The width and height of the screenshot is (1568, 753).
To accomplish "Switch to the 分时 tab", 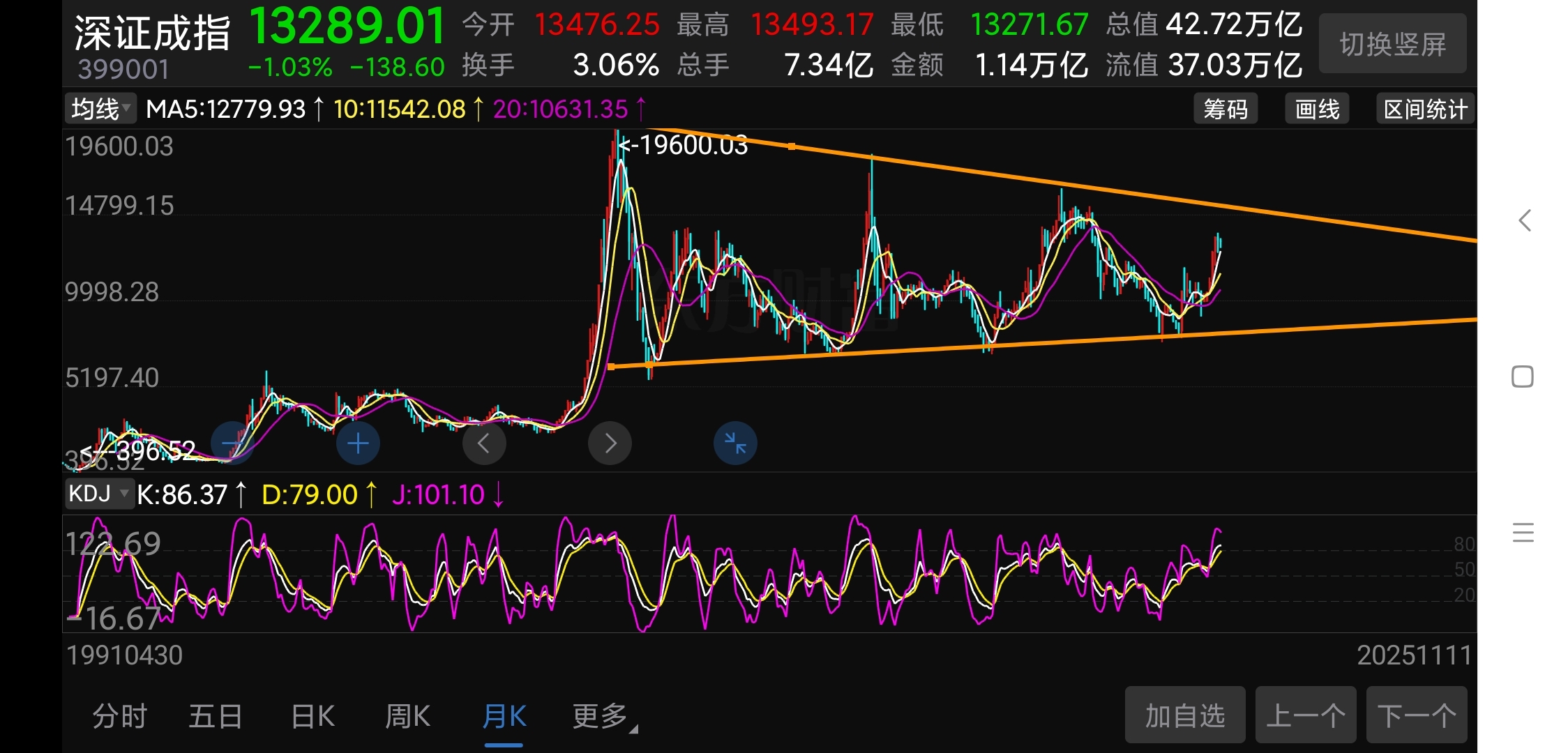I will click(x=120, y=717).
